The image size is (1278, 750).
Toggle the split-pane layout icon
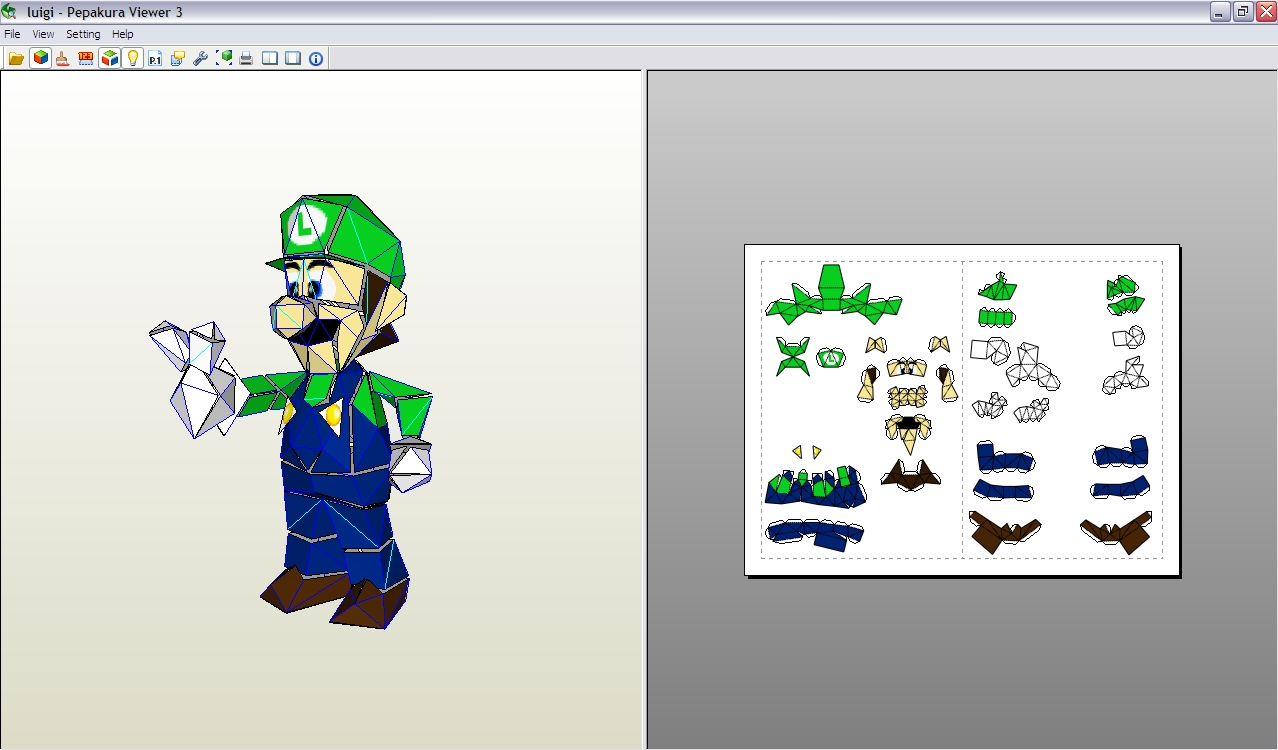[x=269, y=58]
